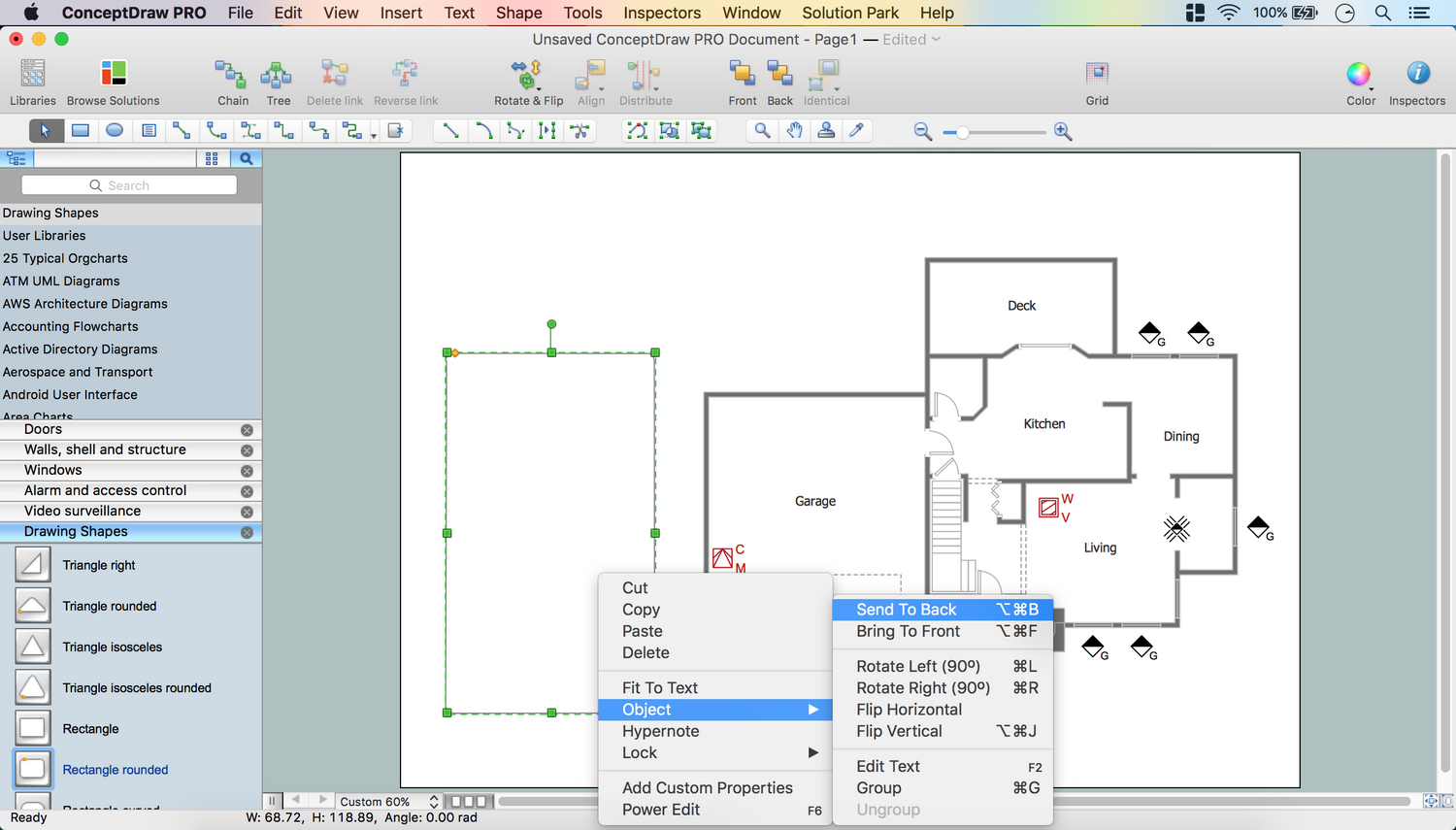Click the Grid toolbar icon
This screenshot has width=1456, height=830.
1097,75
